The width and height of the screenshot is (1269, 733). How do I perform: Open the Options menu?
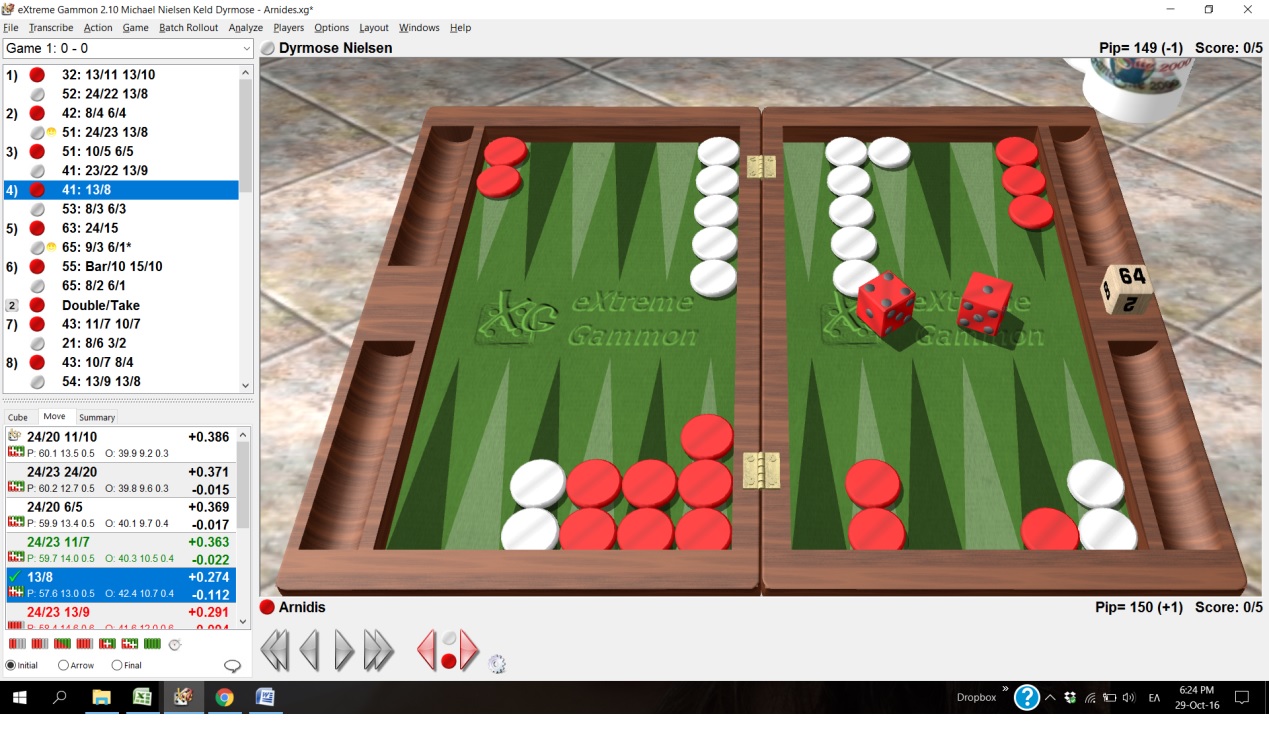click(x=332, y=28)
